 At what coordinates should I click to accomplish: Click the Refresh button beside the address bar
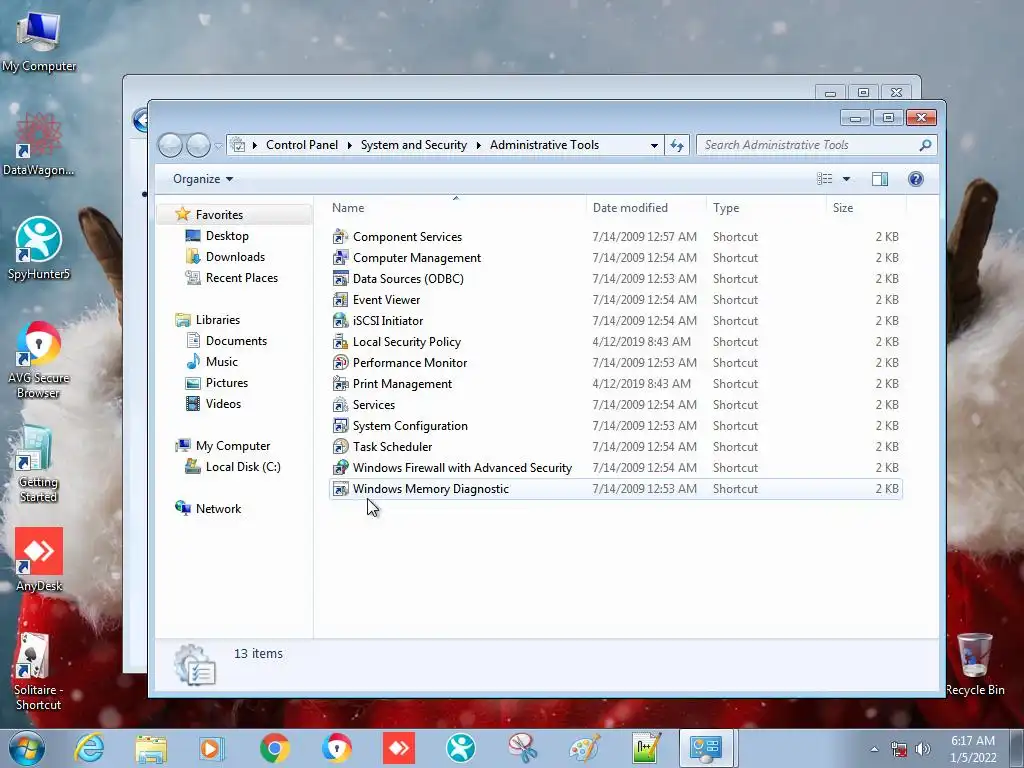click(x=677, y=145)
